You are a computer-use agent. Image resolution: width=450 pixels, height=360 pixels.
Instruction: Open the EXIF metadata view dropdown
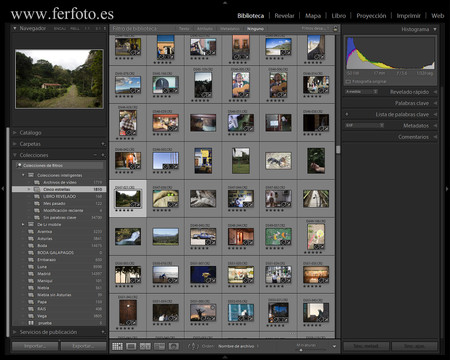pos(364,125)
